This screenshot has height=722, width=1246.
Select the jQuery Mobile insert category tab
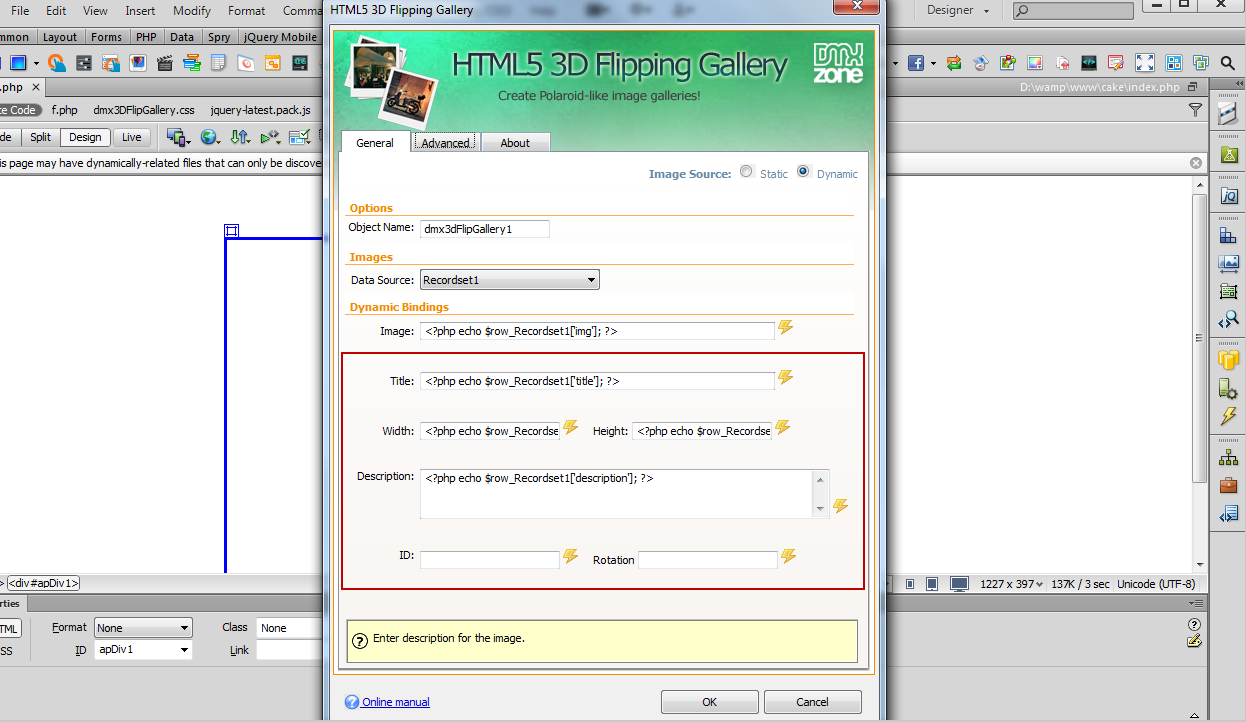280,37
